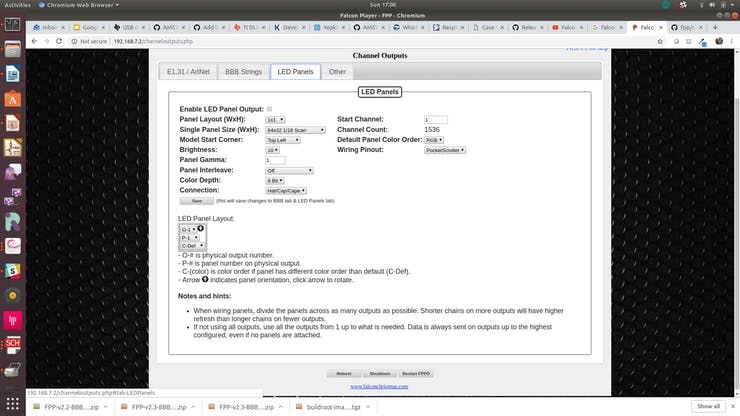Open Ubuntu Software from the dock
Image resolution: width=740 pixels, height=416 pixels.
(12, 99)
